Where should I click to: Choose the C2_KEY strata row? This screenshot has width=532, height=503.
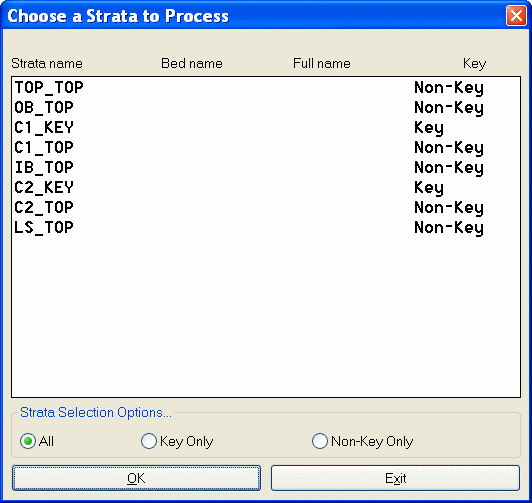tap(266, 188)
